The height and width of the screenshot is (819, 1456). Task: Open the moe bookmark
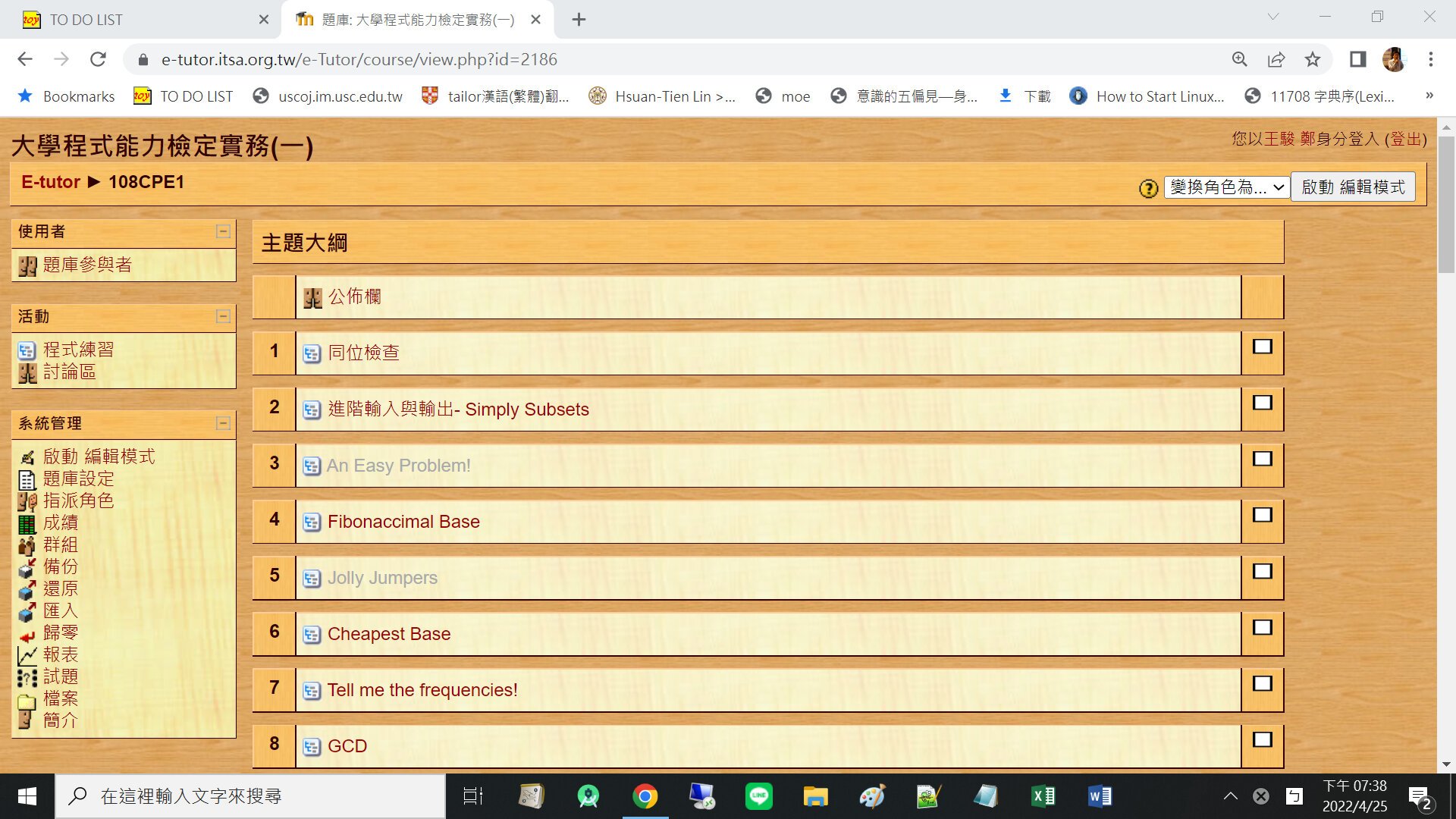pos(783,96)
